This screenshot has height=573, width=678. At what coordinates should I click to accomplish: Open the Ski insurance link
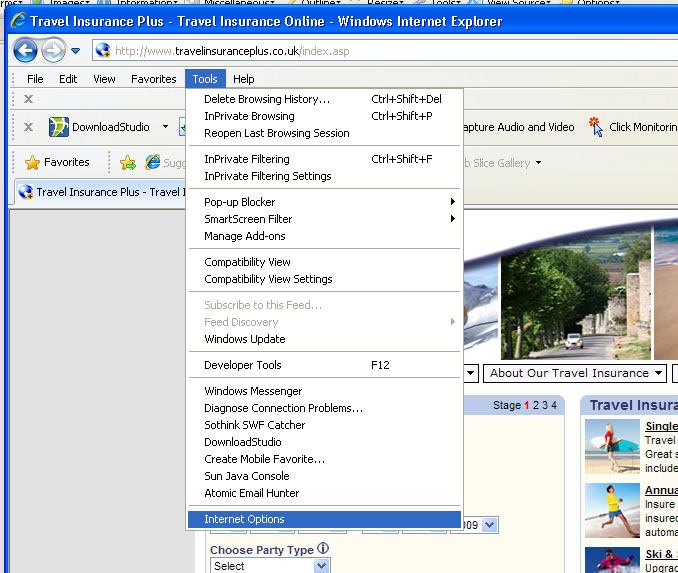pos(662,554)
